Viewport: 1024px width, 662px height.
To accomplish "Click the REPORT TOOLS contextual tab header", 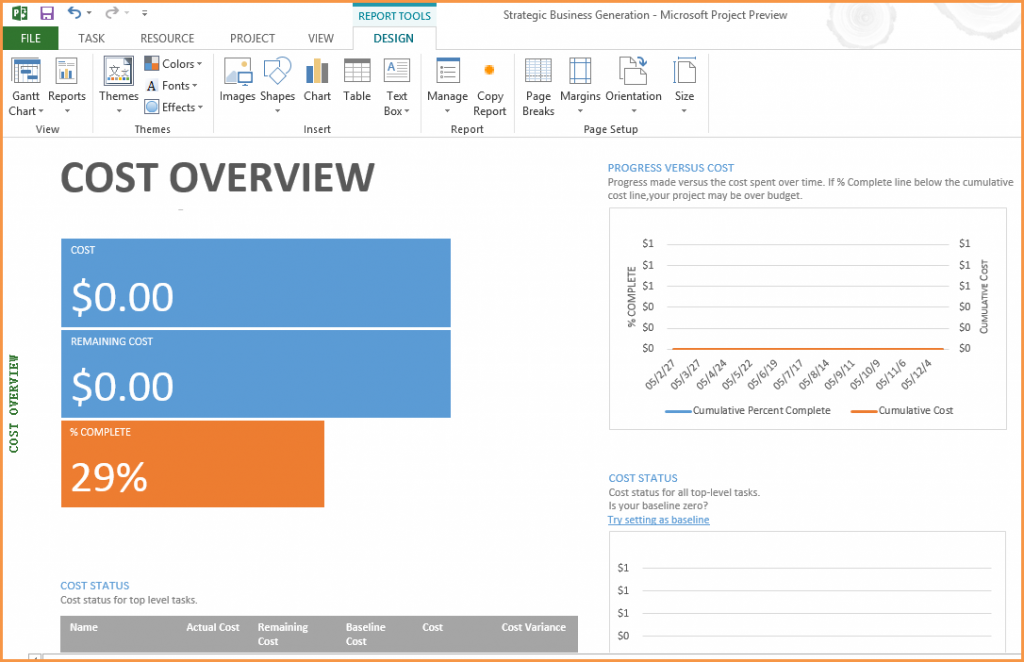I will click(x=394, y=16).
